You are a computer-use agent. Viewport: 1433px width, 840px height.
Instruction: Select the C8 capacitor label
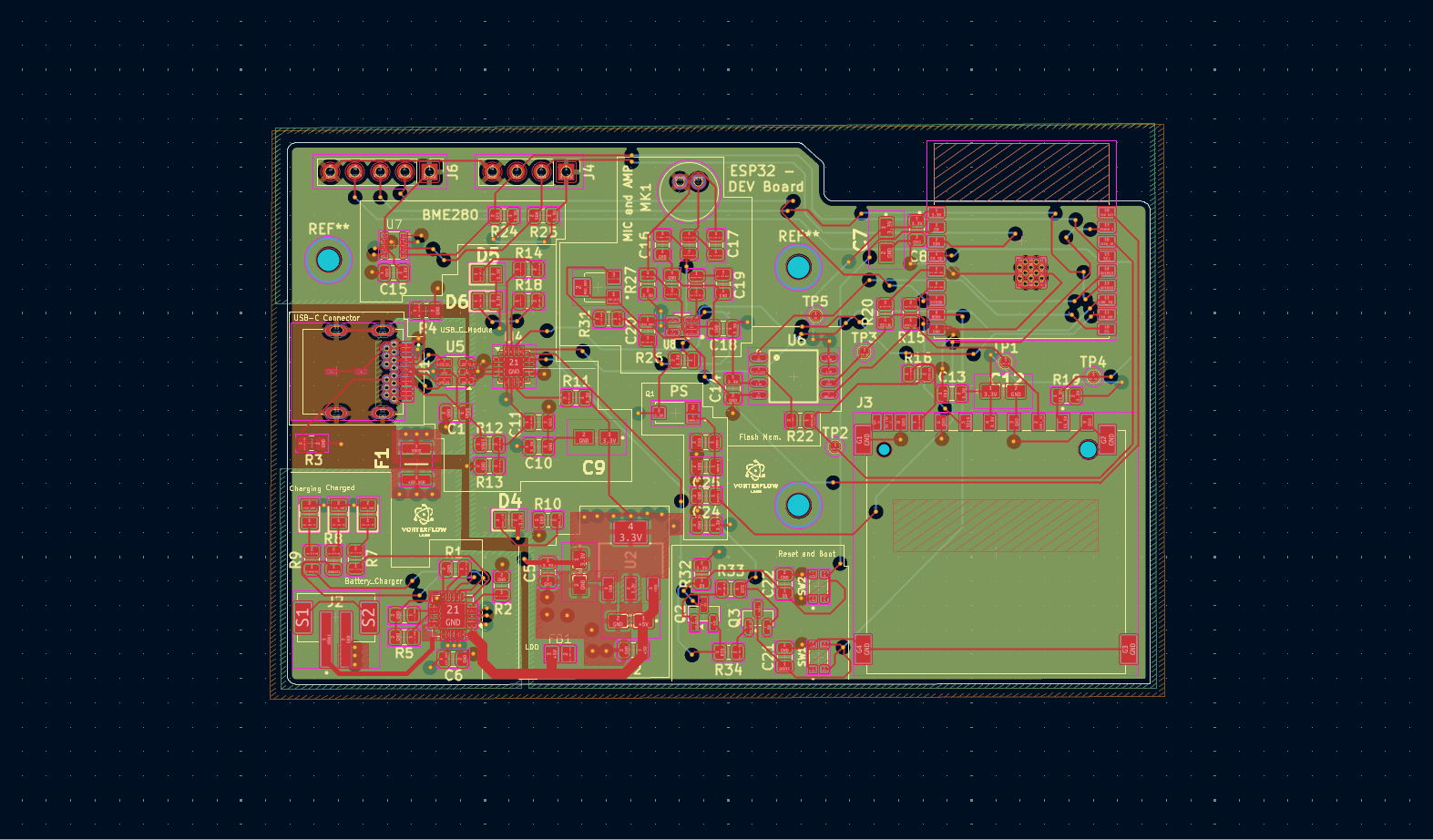pos(918,257)
